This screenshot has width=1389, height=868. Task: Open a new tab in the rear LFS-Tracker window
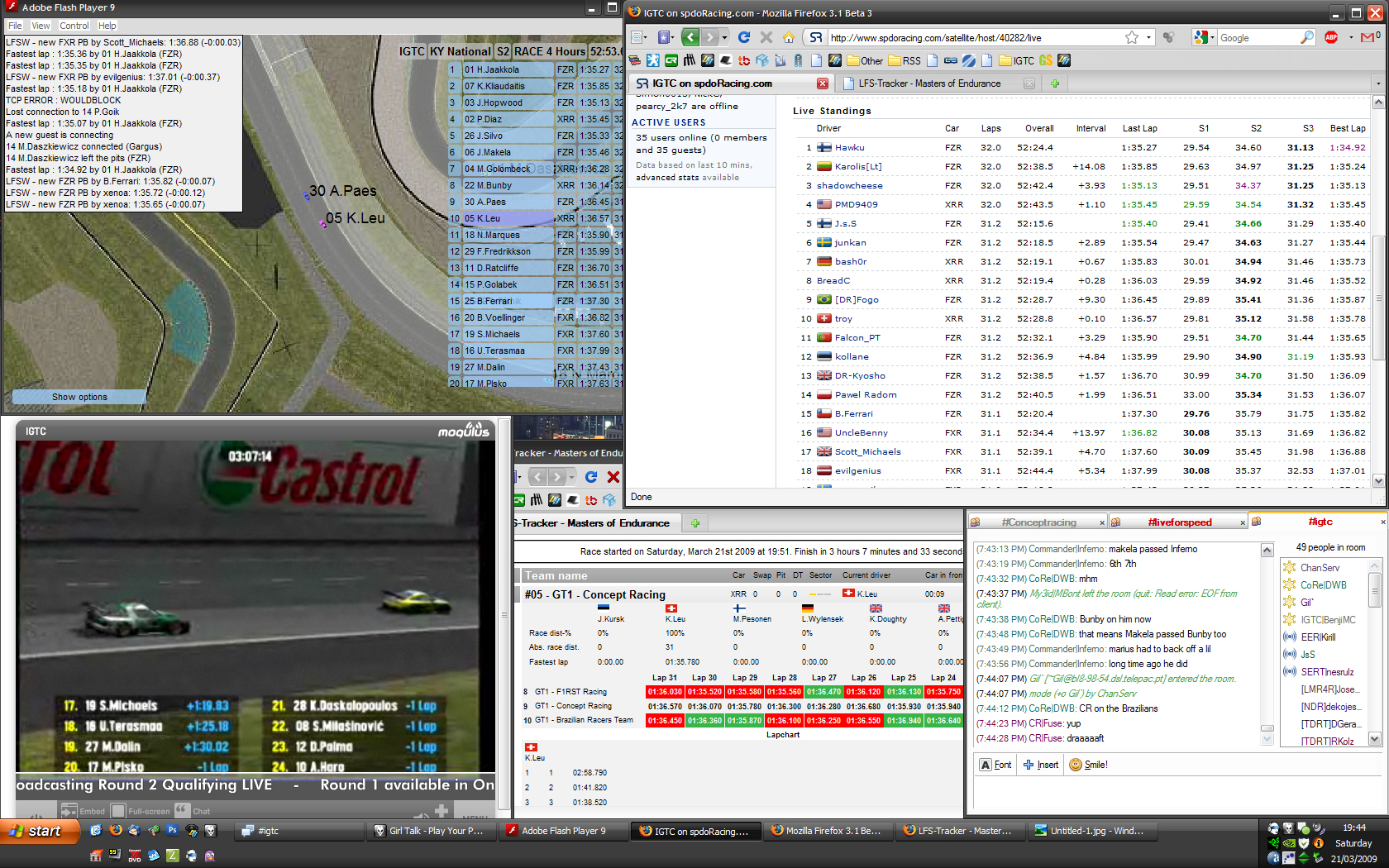pyautogui.click(x=695, y=523)
